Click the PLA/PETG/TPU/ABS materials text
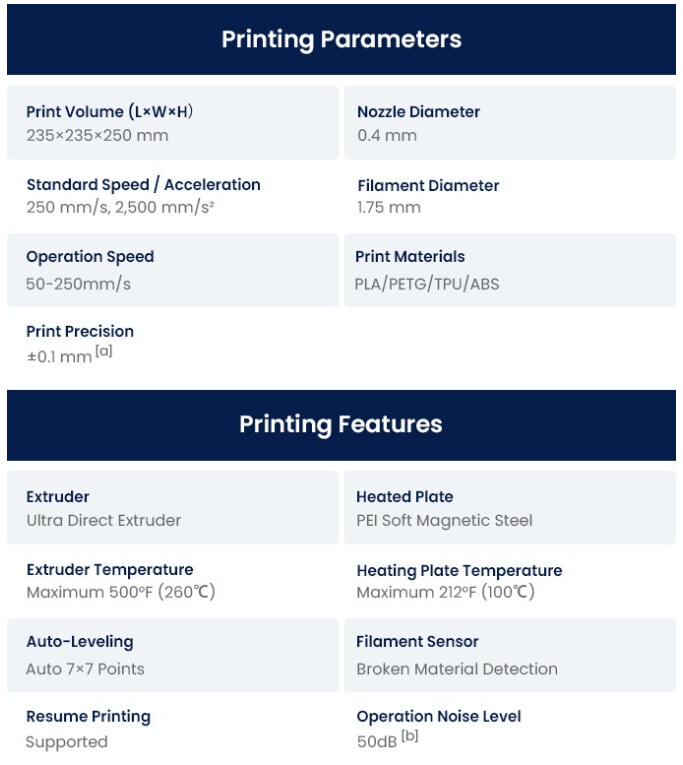The width and height of the screenshot is (683, 765). coord(427,284)
